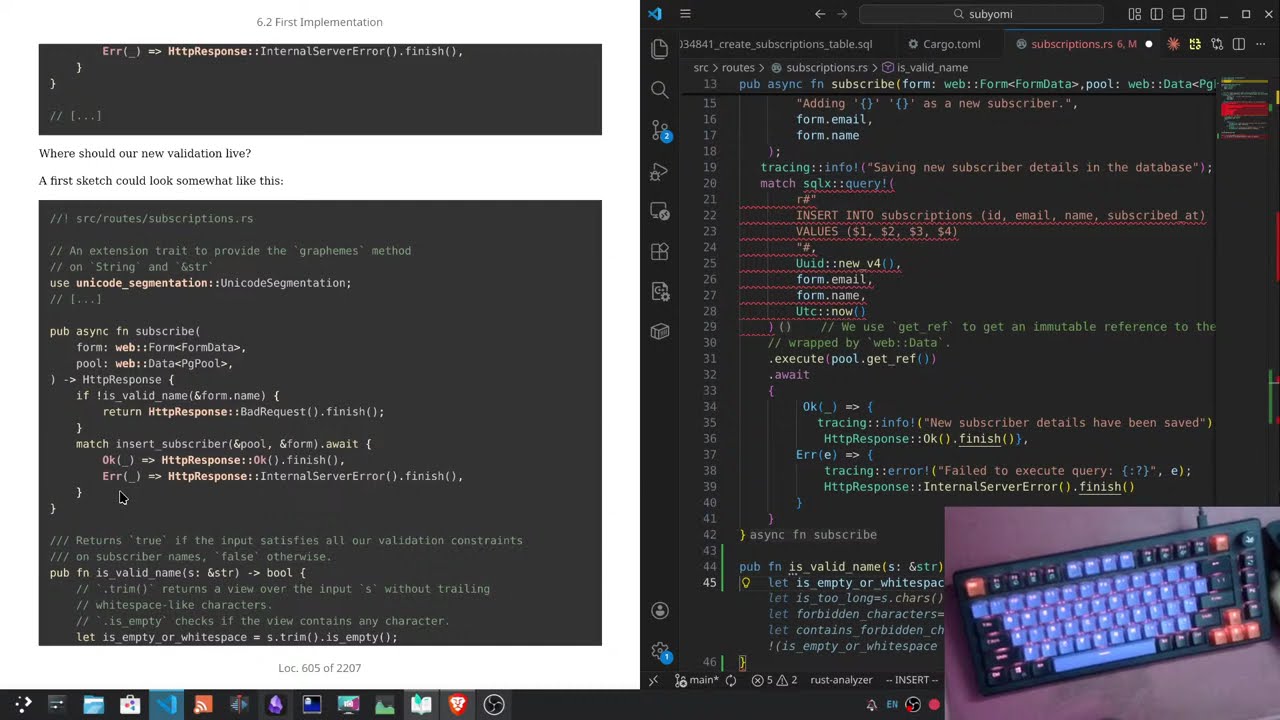Click 'Where should our new validation live?' text
Viewport: 1280px width, 720px height.
click(145, 153)
